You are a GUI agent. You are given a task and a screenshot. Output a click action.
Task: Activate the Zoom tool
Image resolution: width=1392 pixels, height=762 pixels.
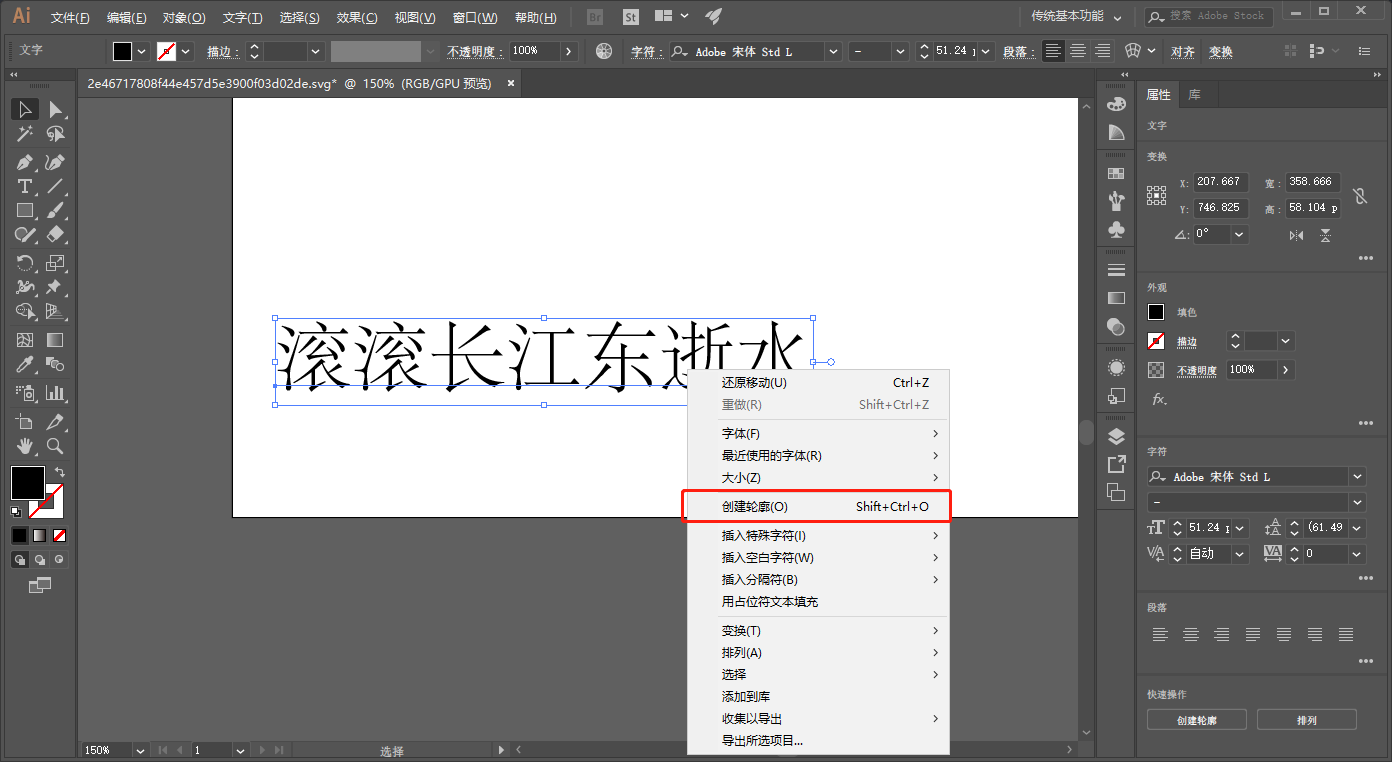(x=56, y=446)
